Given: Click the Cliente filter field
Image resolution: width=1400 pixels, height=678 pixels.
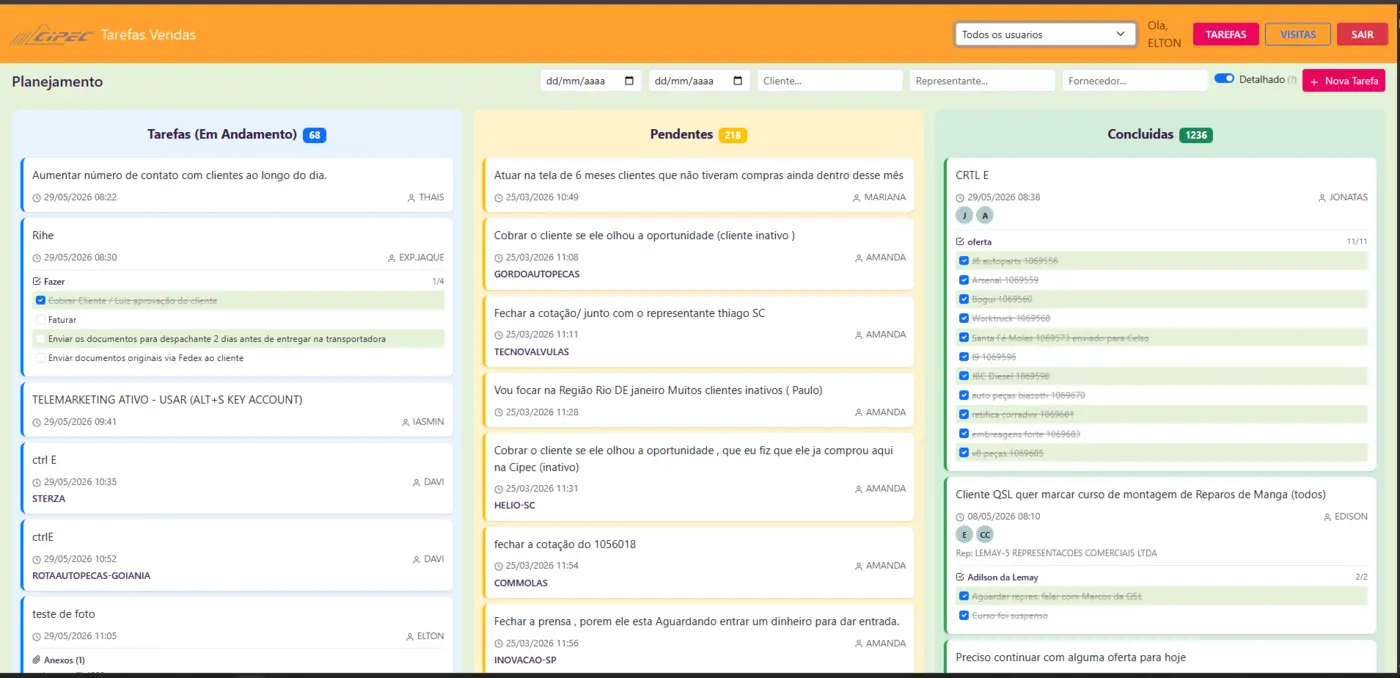Looking at the screenshot, I should click(830, 81).
